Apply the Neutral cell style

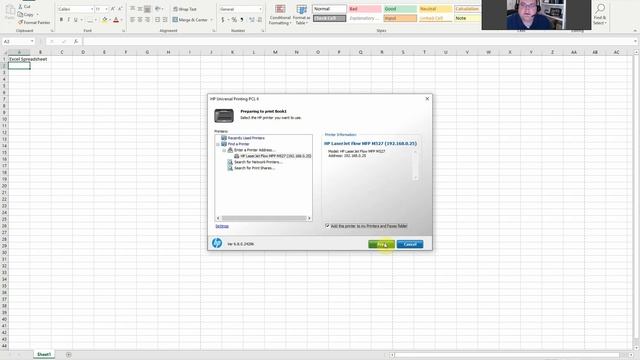436,9
